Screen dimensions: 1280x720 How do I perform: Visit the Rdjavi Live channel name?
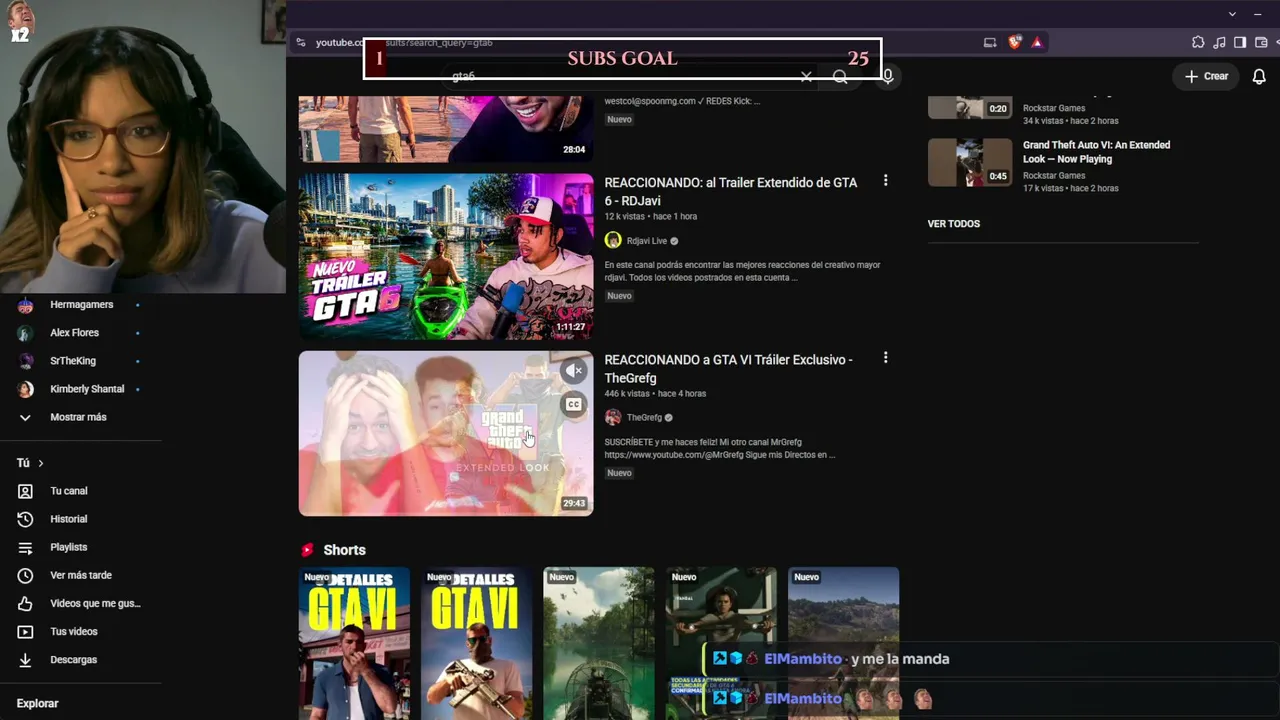tap(647, 241)
